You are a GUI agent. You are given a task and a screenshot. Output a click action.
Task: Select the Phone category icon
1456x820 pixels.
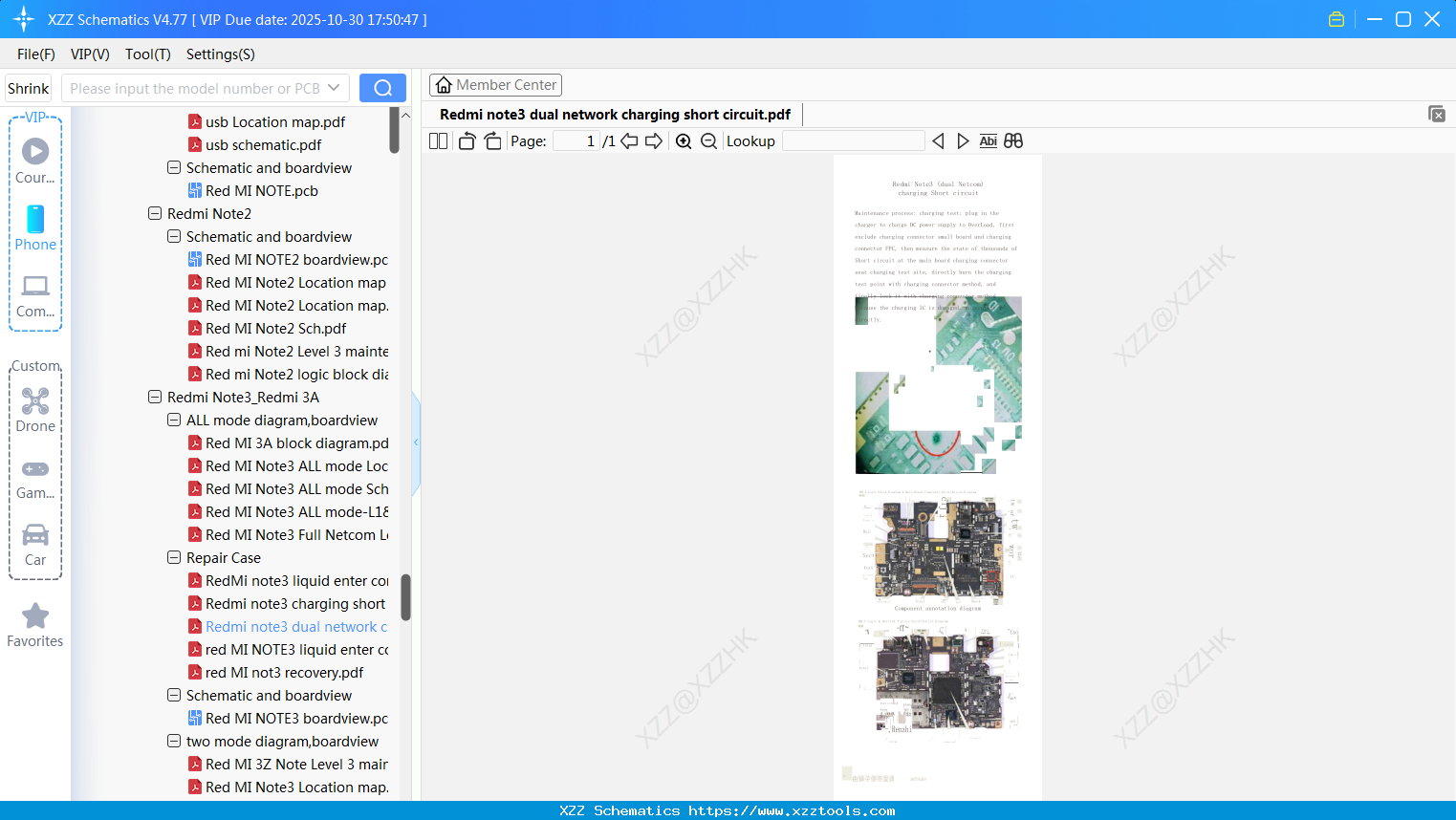(x=35, y=228)
